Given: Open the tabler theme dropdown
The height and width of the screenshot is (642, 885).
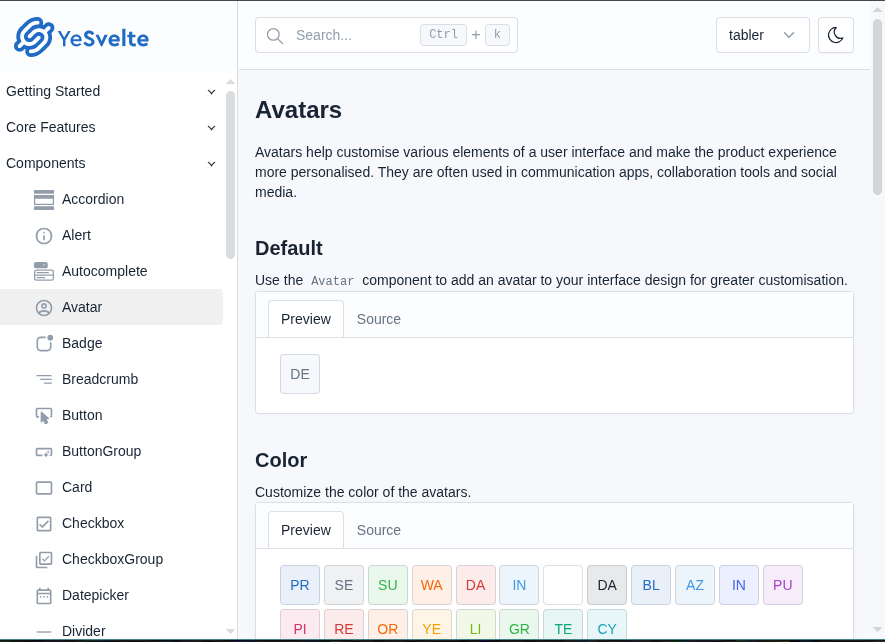Looking at the screenshot, I should [x=763, y=35].
